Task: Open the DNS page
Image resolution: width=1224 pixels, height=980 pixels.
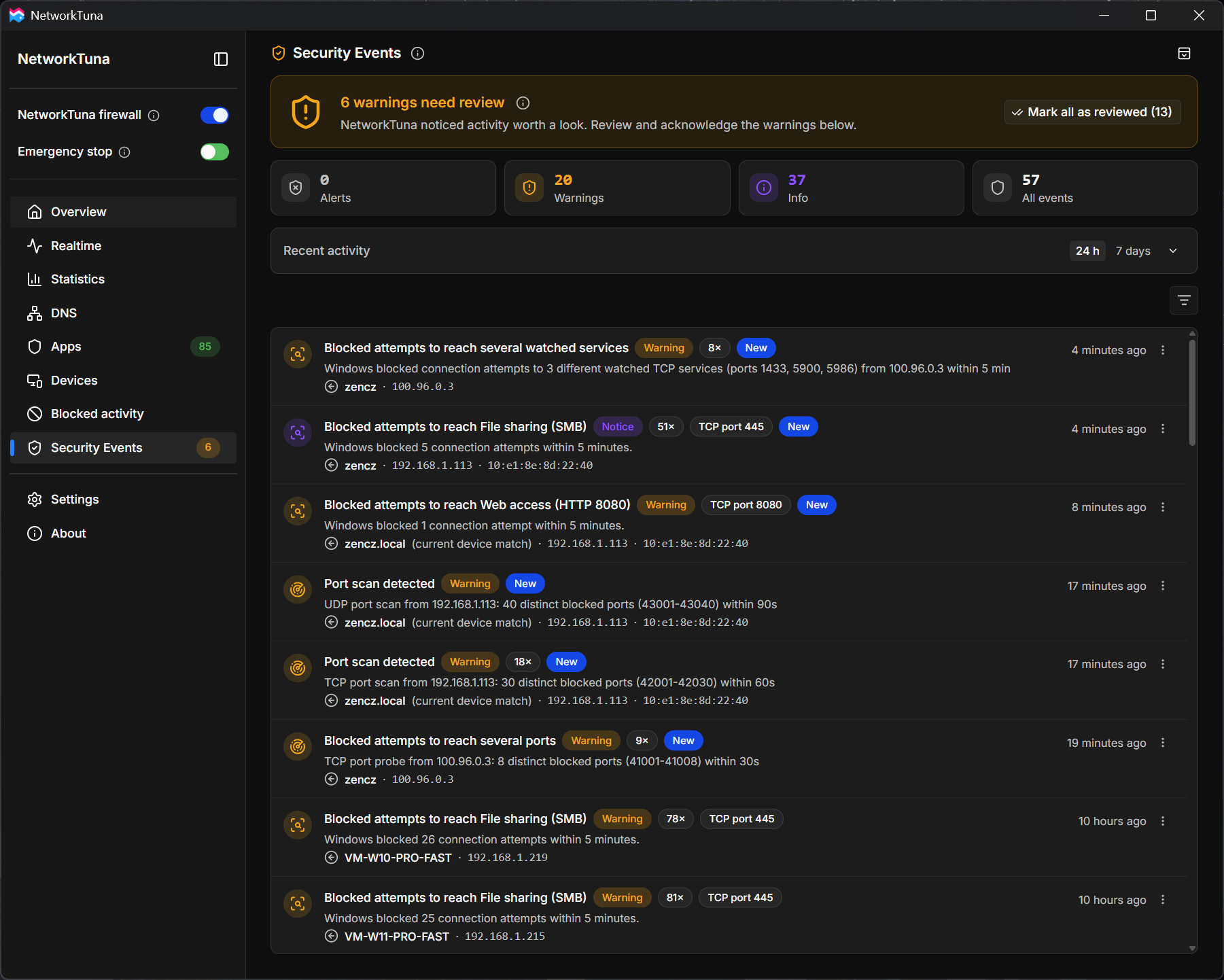Action: (x=123, y=313)
